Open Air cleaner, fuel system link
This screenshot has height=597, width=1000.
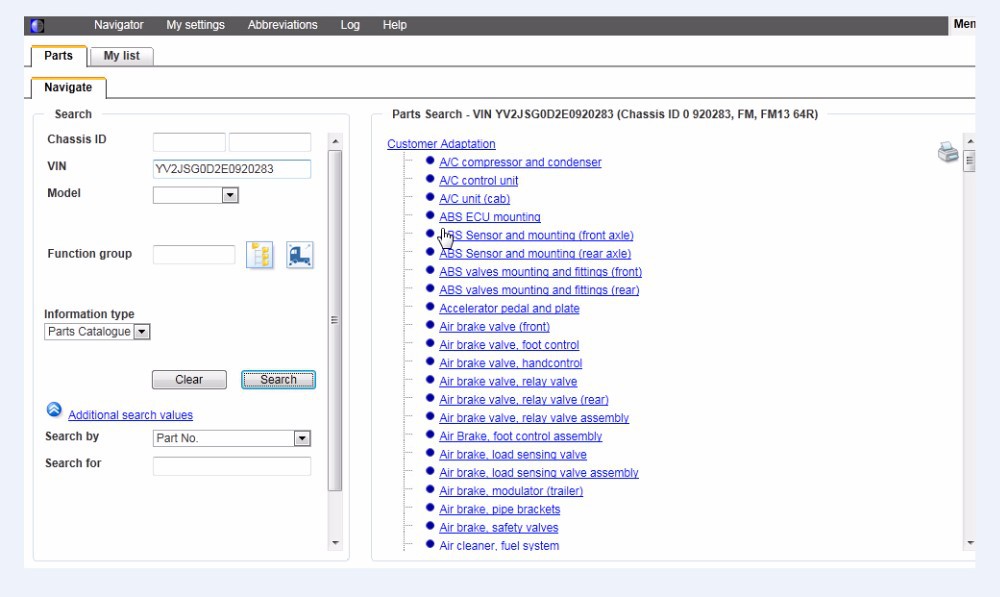499,546
